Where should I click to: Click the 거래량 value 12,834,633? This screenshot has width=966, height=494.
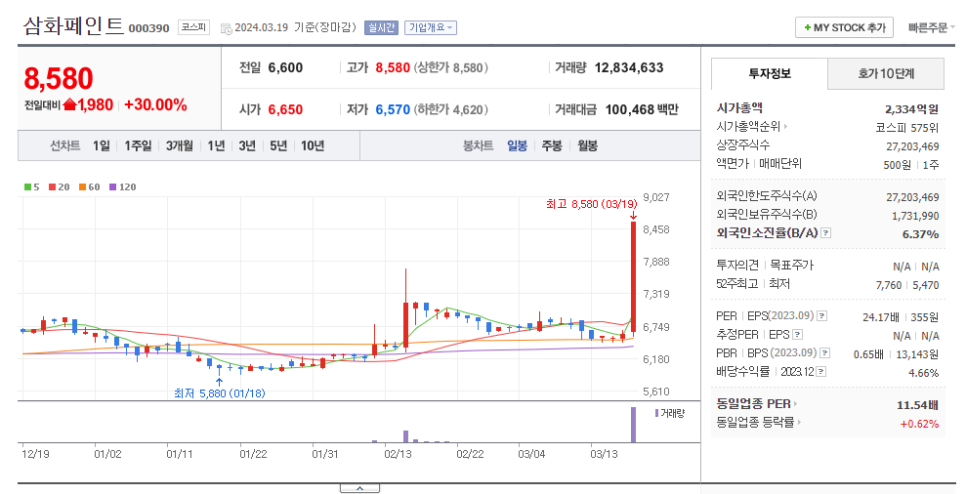coord(629,68)
